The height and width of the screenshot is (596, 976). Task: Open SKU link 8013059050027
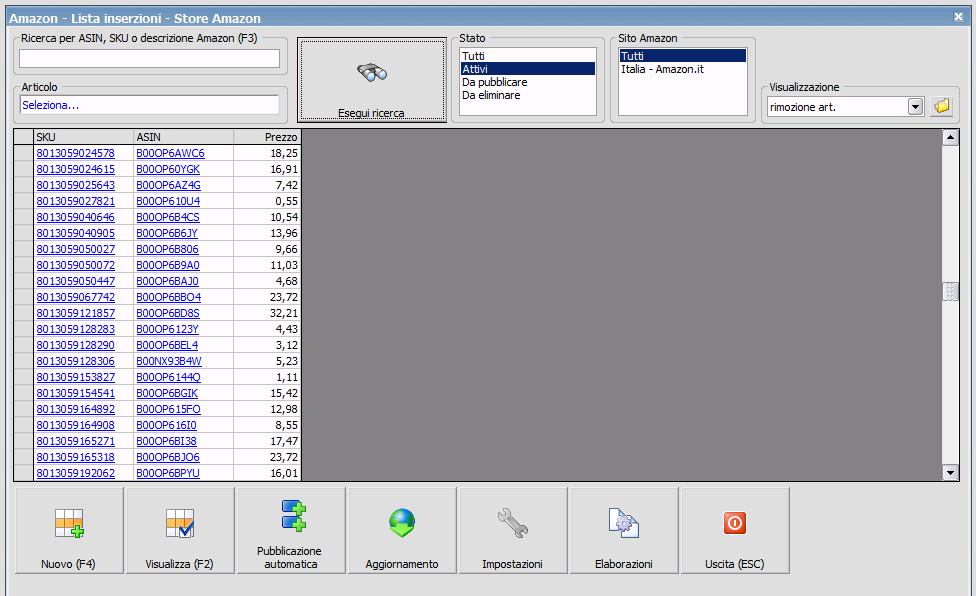[x=76, y=249]
